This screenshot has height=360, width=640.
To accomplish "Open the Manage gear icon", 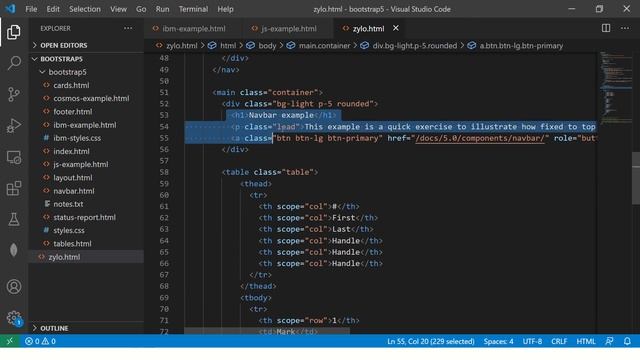I will 13,318.
